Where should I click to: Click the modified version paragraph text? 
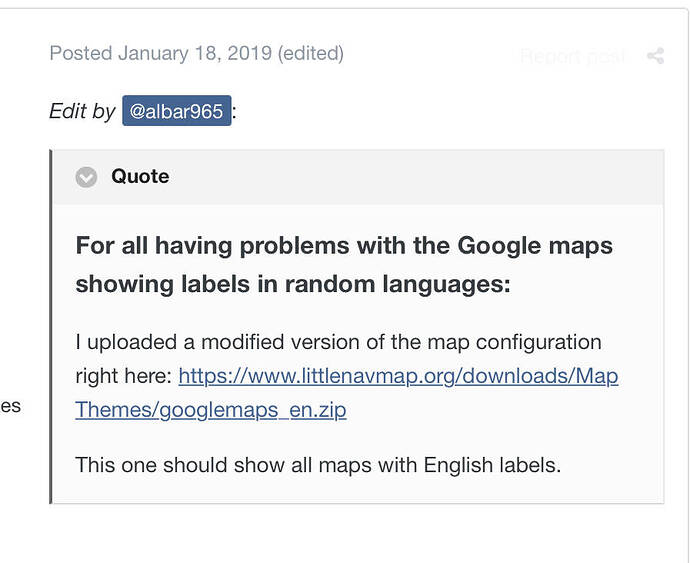[338, 342]
